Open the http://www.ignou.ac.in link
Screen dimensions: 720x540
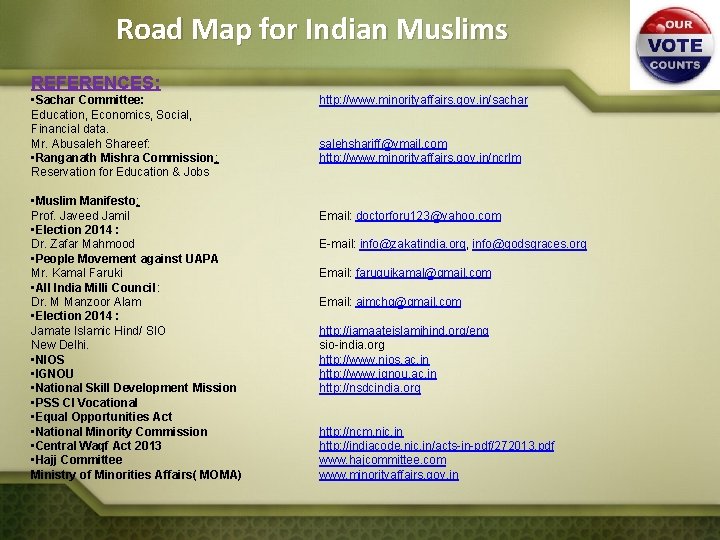378,374
